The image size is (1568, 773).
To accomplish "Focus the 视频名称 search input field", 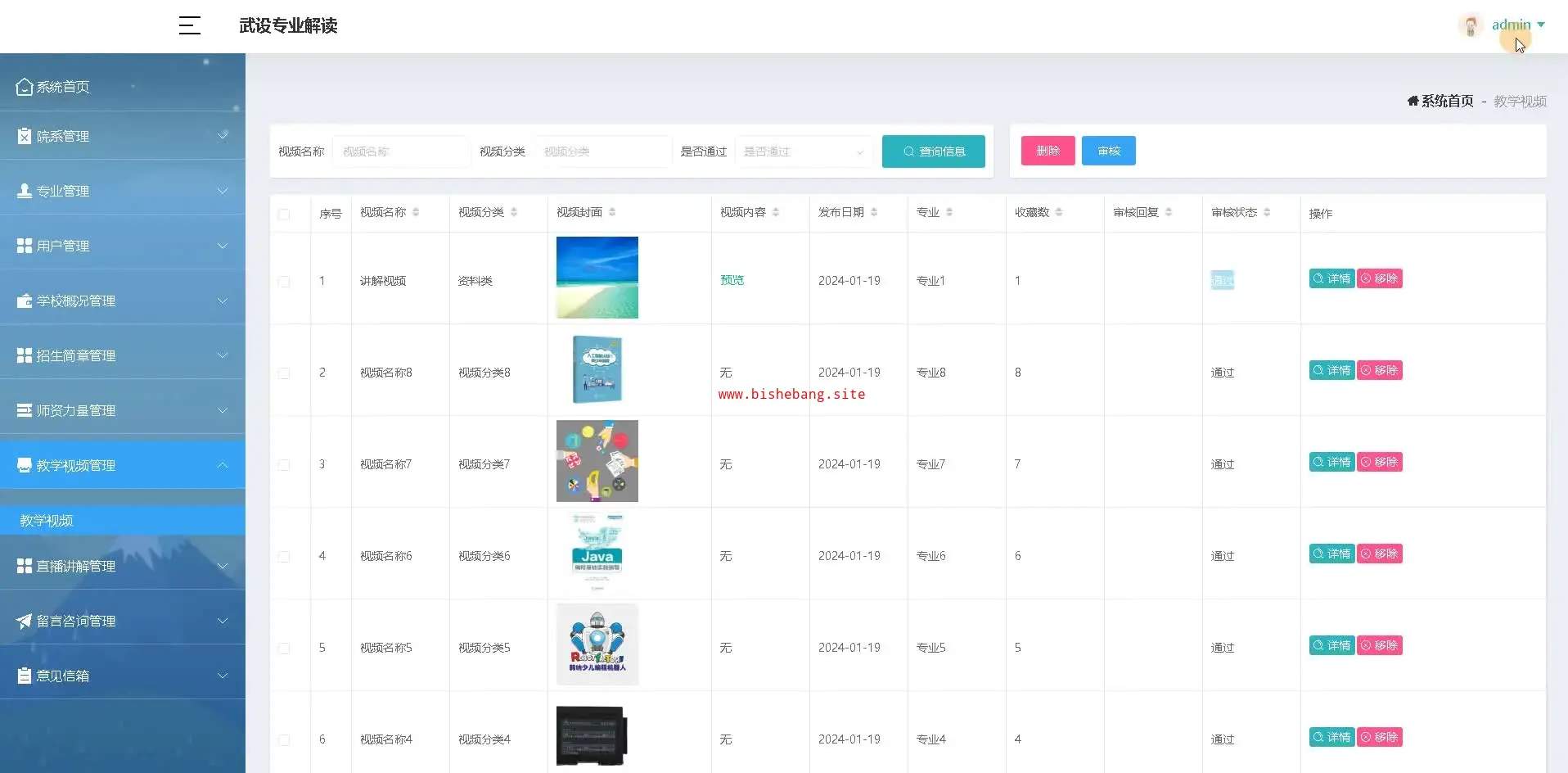I will click(401, 151).
